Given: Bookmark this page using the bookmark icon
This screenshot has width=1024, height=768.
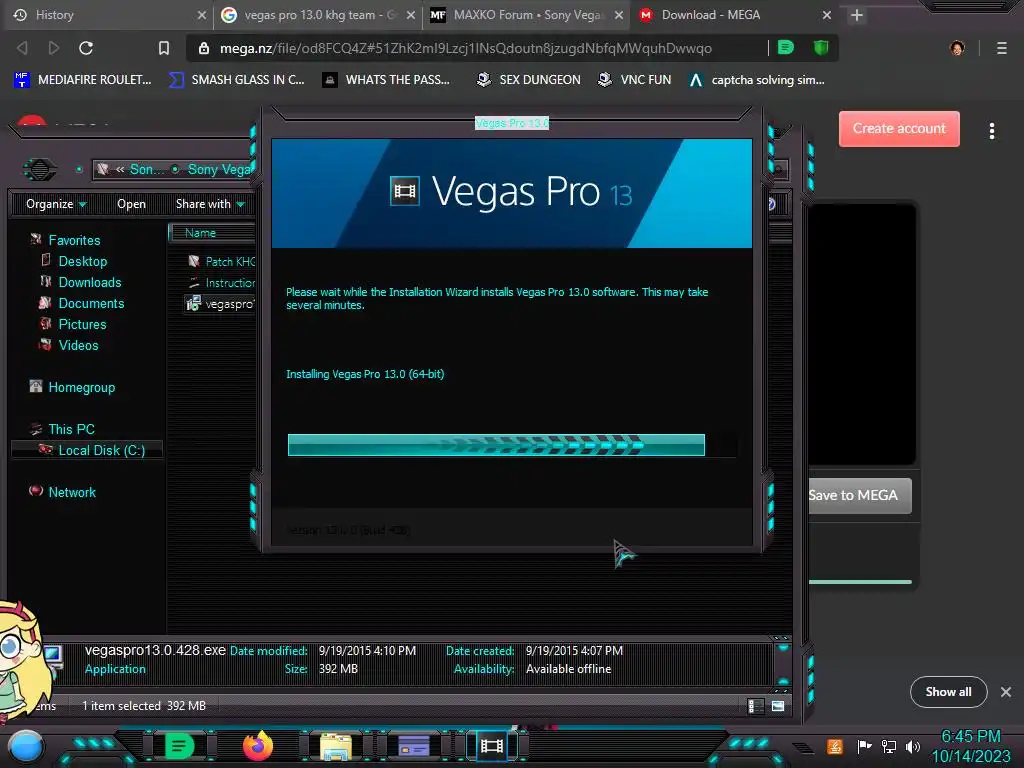Looking at the screenshot, I should point(164,48).
